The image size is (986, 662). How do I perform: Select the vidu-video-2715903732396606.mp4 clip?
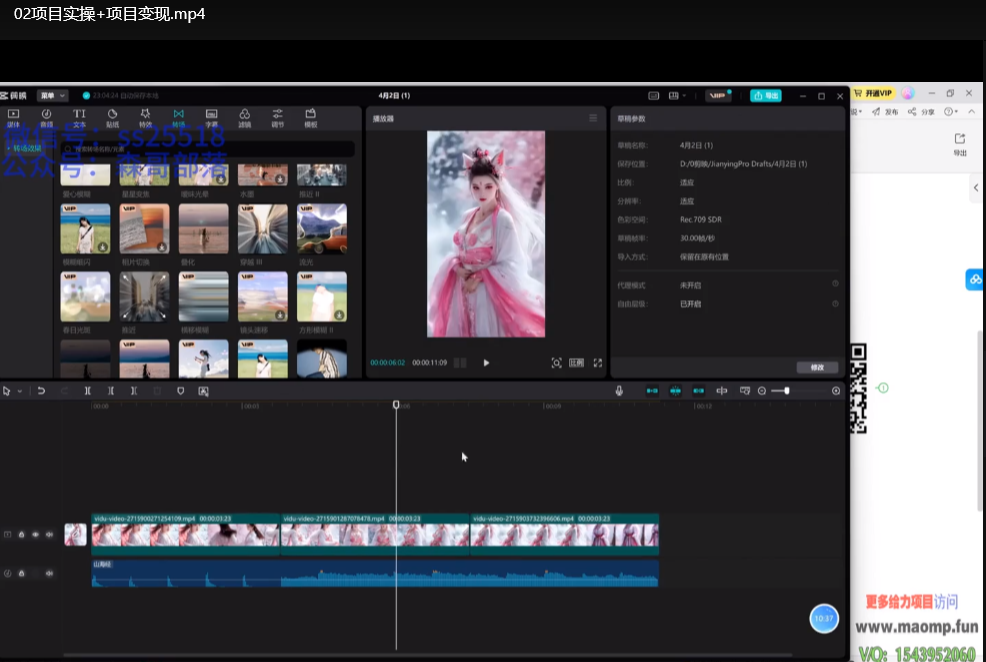coord(565,534)
